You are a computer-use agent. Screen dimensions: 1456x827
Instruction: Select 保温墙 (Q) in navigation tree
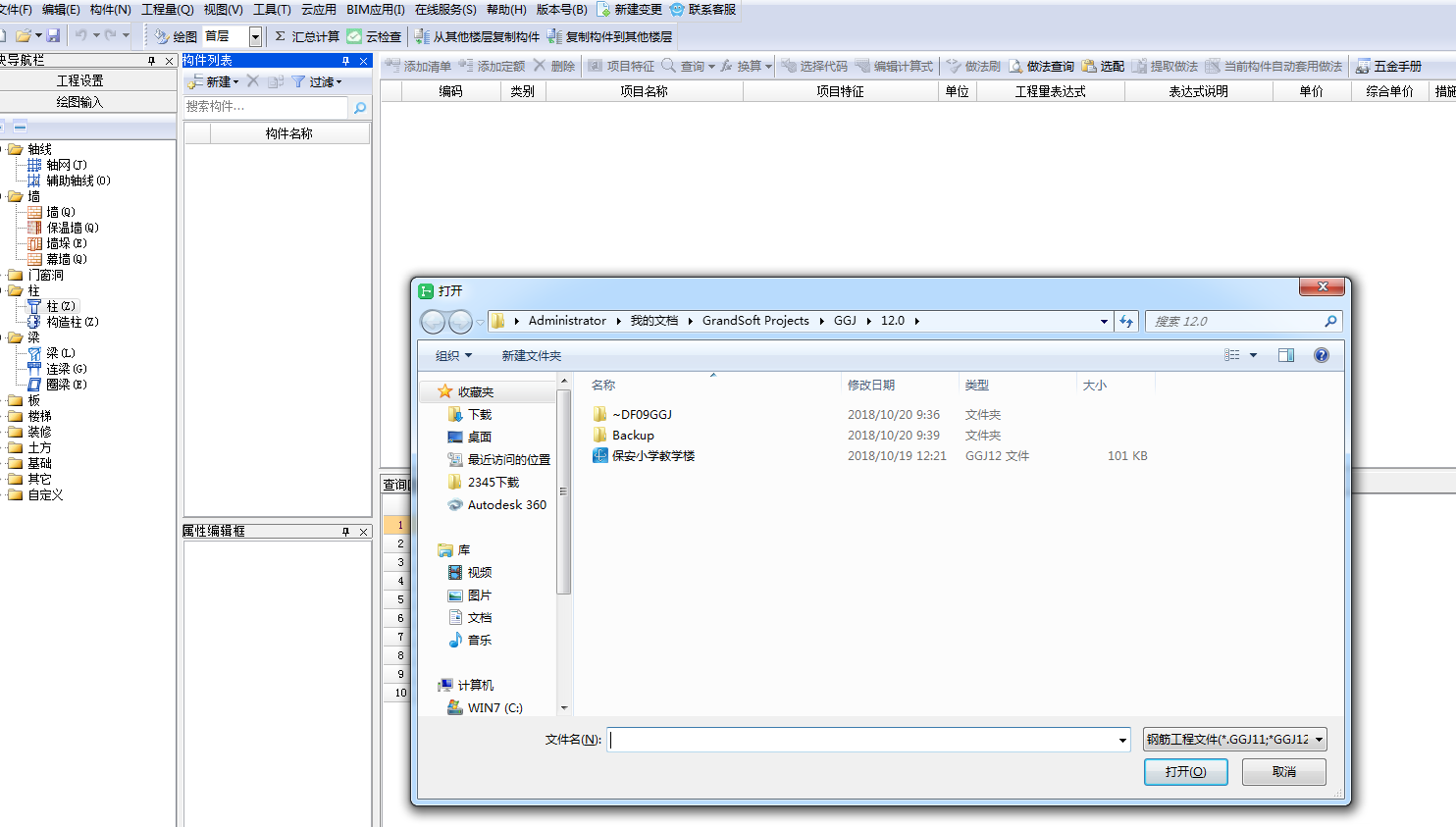pyautogui.click(x=64, y=228)
